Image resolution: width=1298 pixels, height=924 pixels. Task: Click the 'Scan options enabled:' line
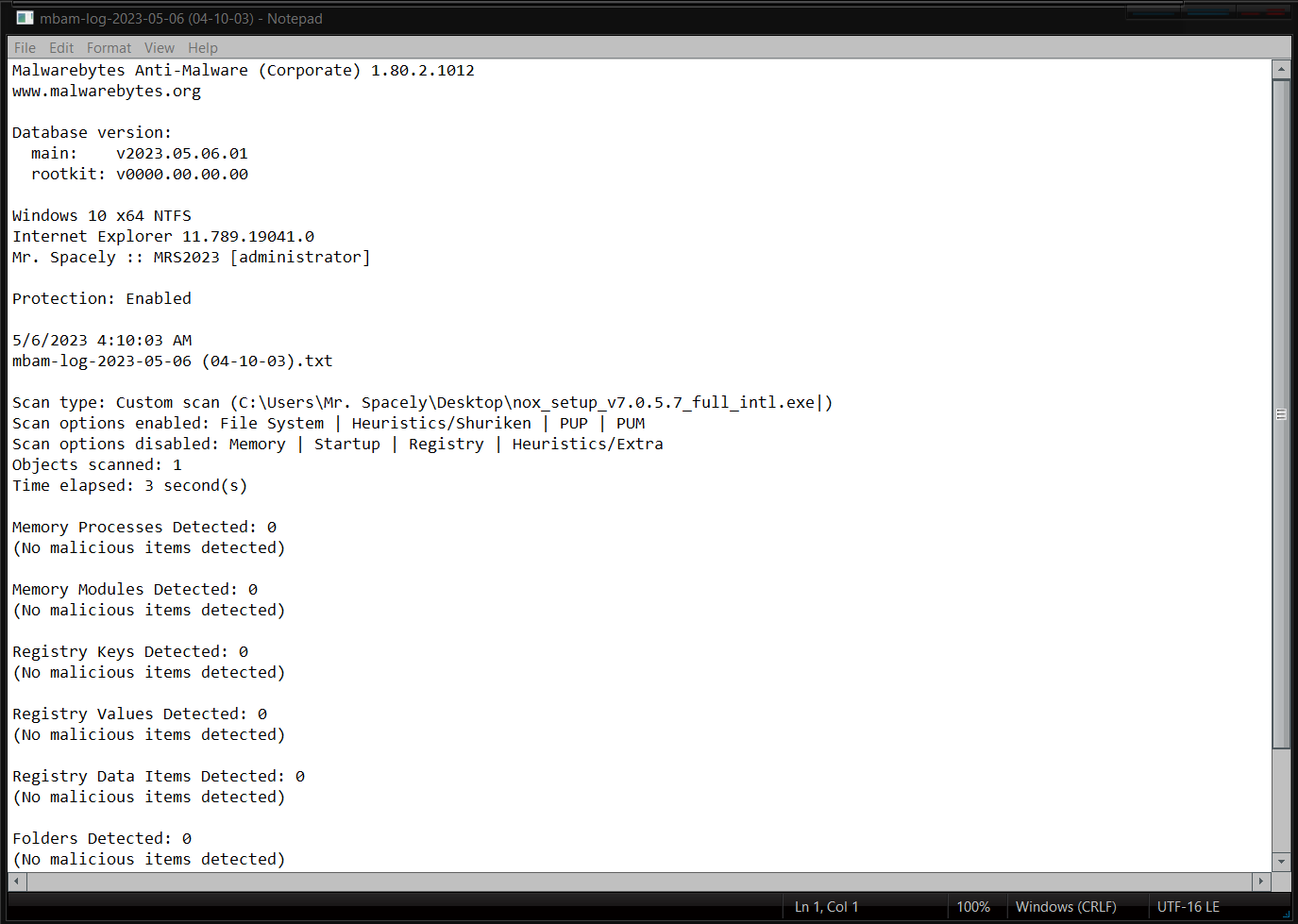click(x=329, y=424)
